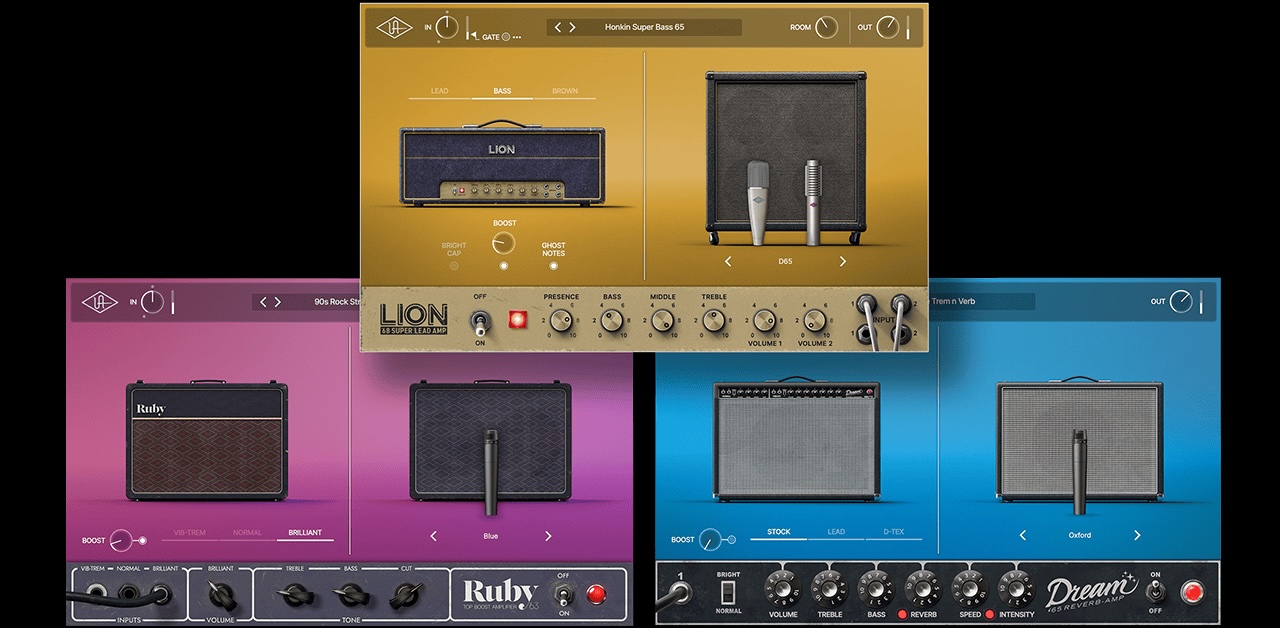Go to previous preset in Lion

click(558, 27)
